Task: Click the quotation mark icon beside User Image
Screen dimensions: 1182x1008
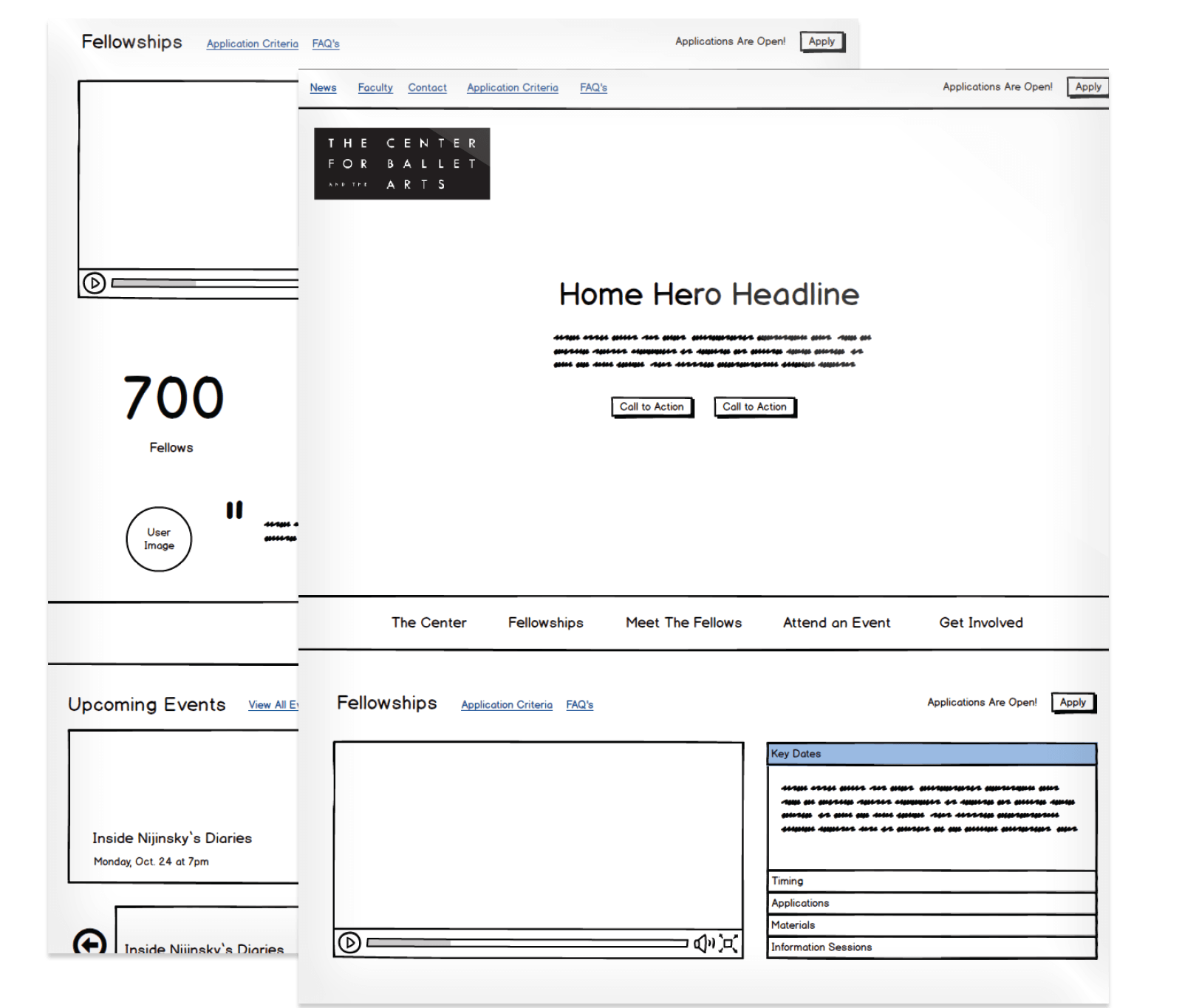Action: (234, 510)
